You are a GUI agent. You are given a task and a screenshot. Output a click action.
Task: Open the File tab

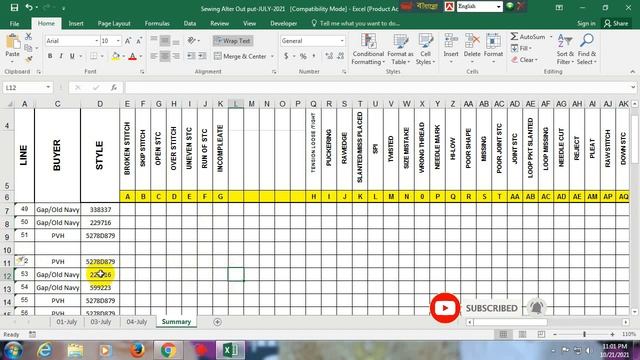14,24
